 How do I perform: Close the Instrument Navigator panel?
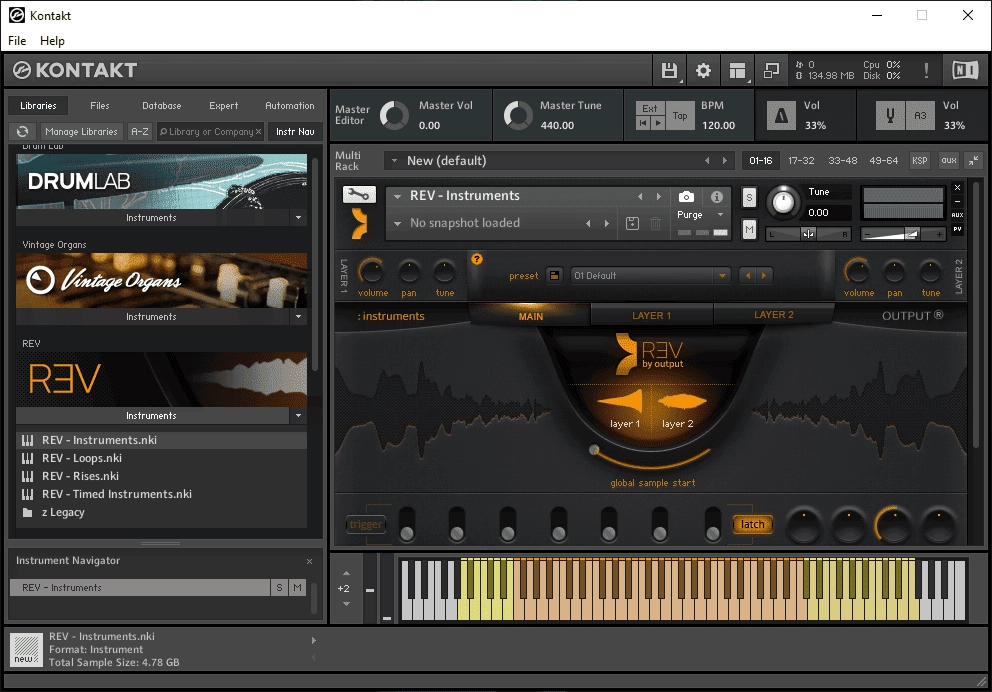[x=309, y=561]
